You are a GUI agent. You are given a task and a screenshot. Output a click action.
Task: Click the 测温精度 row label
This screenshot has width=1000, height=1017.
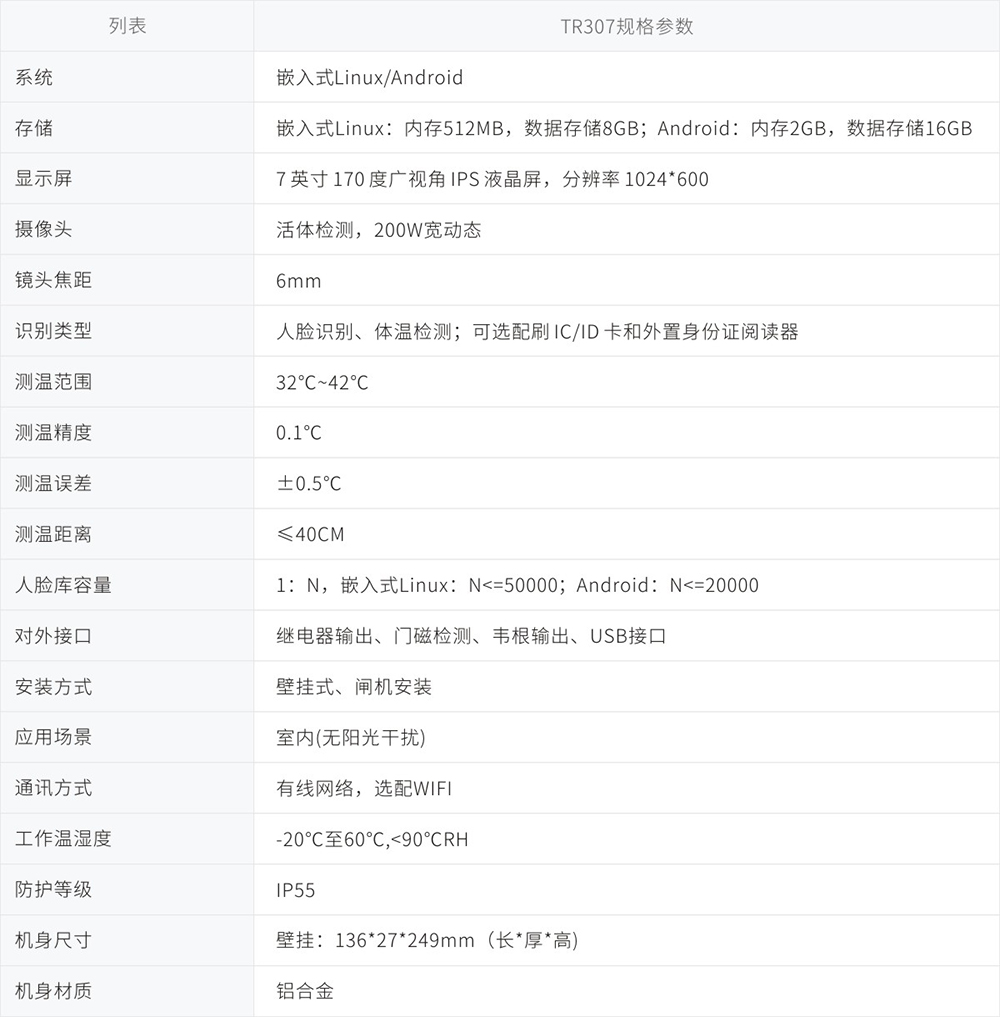54,433
